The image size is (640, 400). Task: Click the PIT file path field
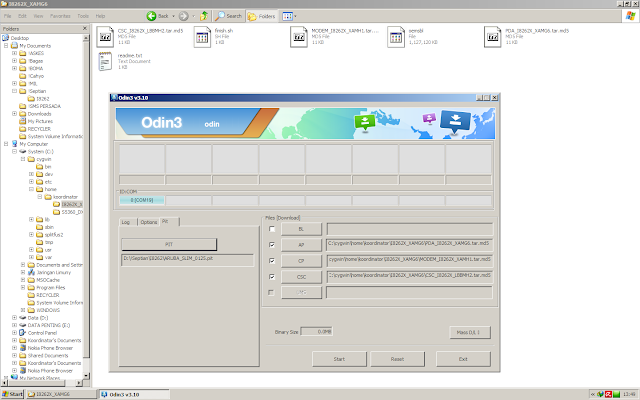pyautogui.click(x=187, y=260)
